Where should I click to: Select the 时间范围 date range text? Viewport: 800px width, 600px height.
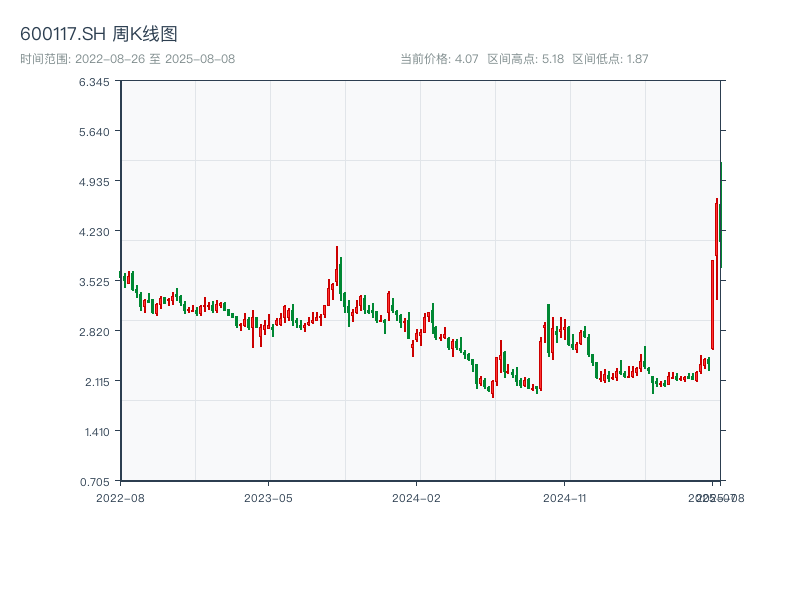(x=127, y=59)
